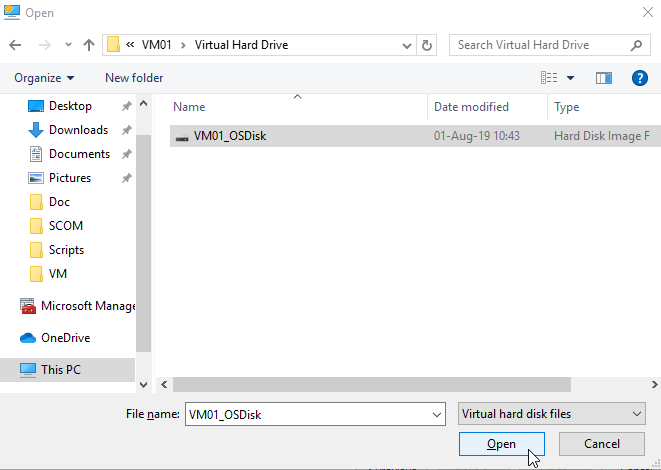Toggle the preview pane
The width and height of the screenshot is (661, 470).
604,78
